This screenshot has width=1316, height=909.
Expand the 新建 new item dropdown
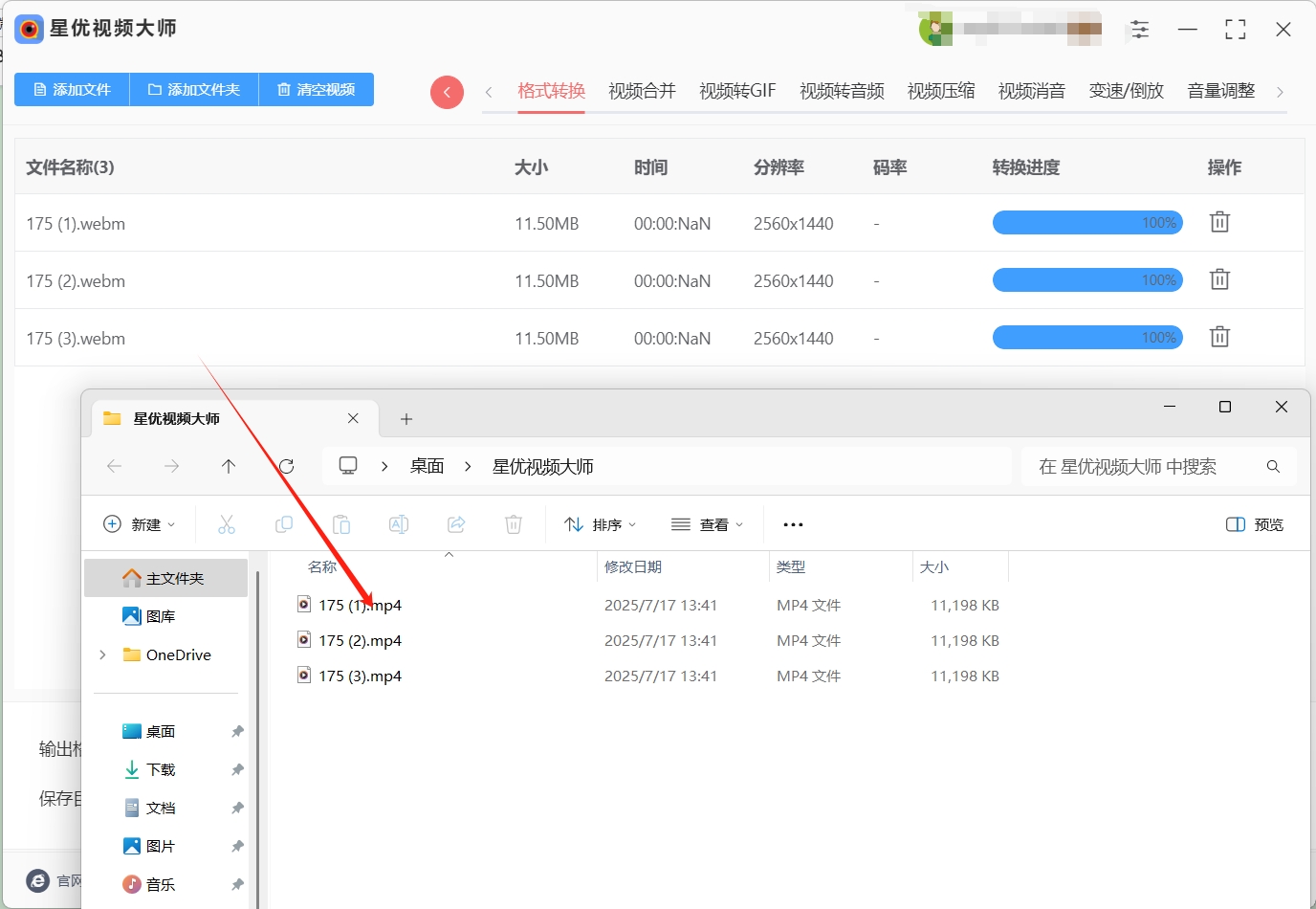(140, 524)
